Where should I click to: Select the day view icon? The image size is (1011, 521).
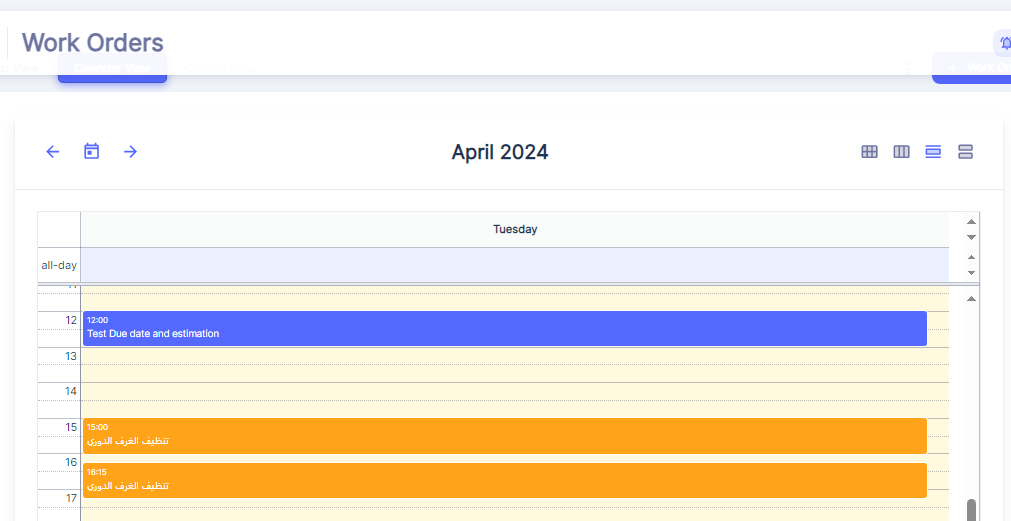click(933, 152)
